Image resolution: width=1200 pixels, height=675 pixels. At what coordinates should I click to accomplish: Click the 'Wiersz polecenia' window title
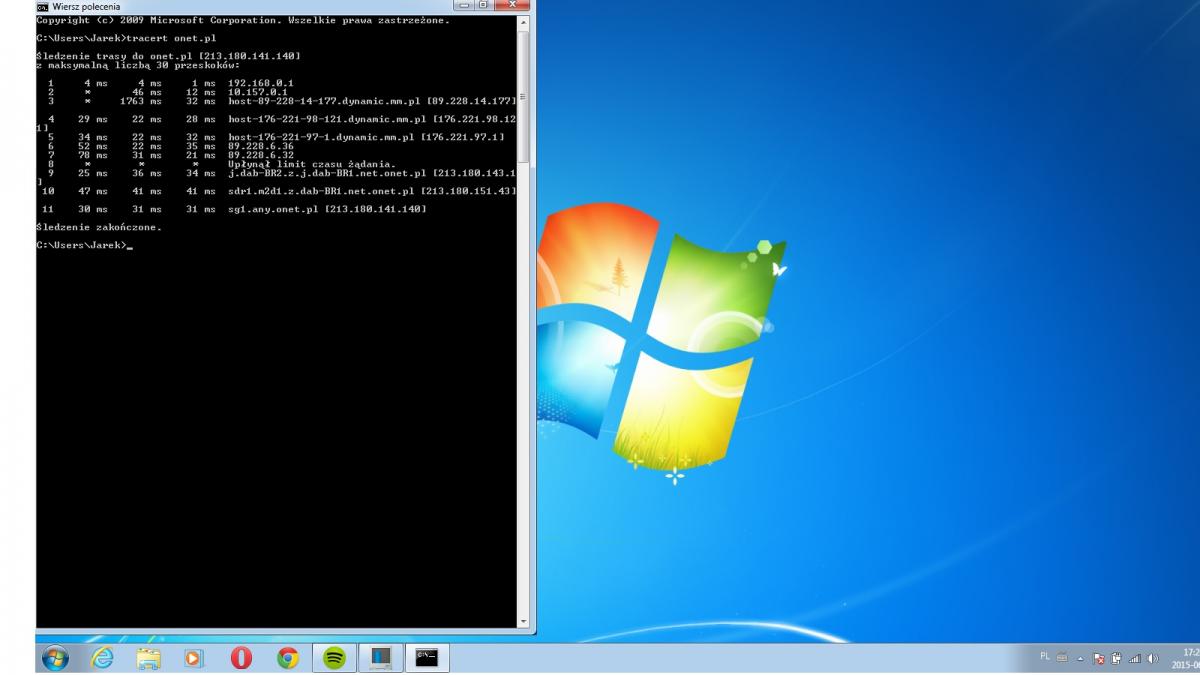[86, 6]
